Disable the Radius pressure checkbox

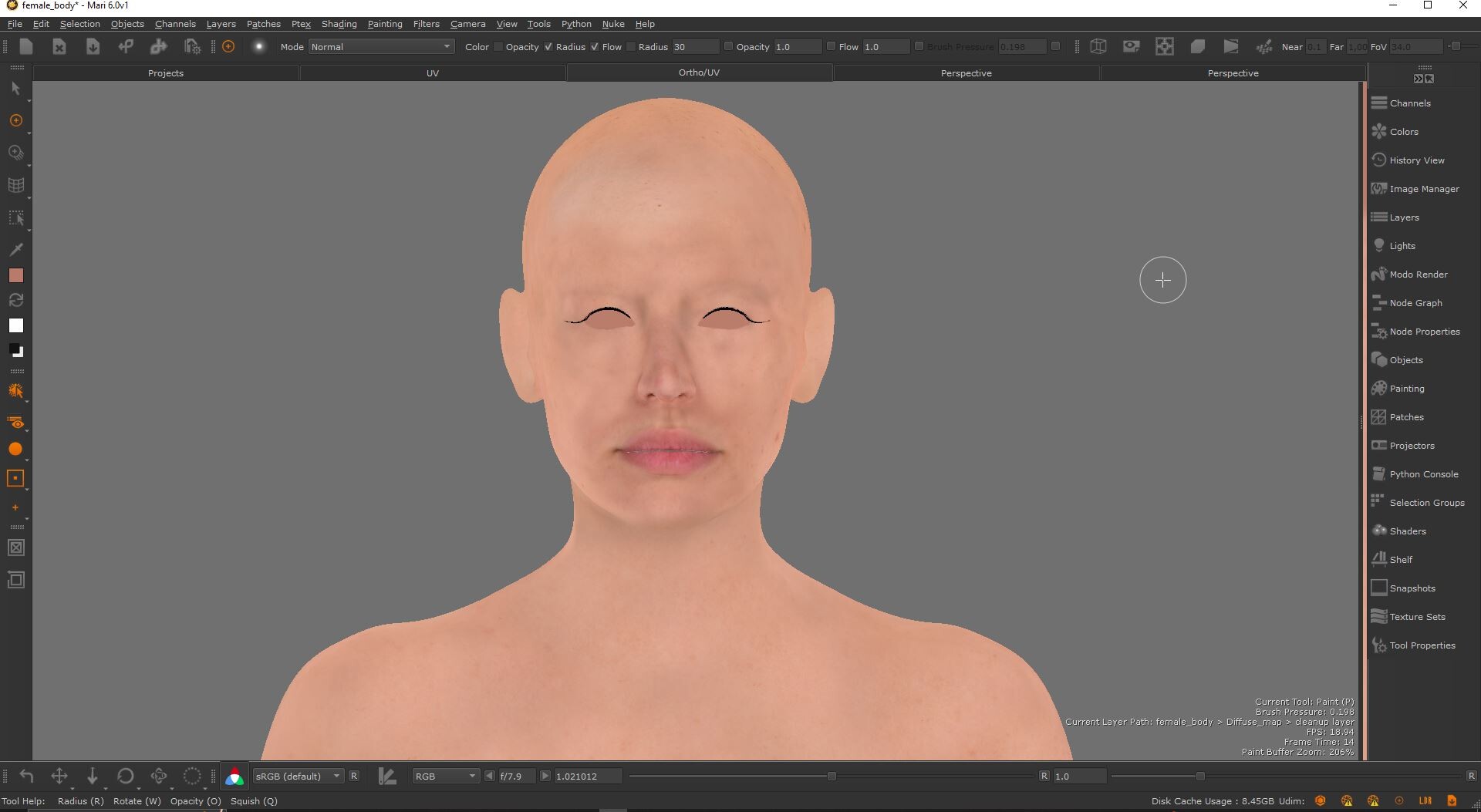(548, 47)
